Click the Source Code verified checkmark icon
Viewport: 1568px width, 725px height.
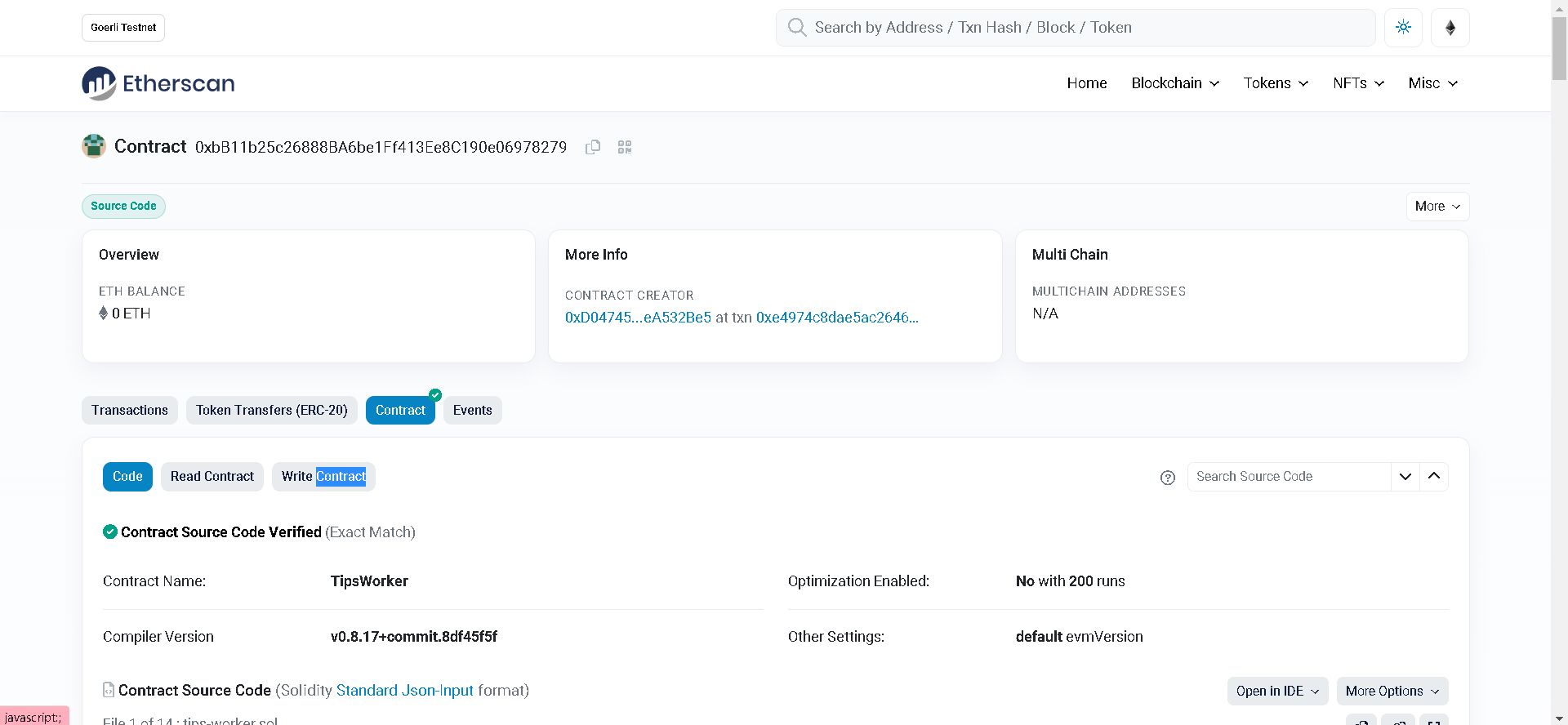tap(110, 532)
